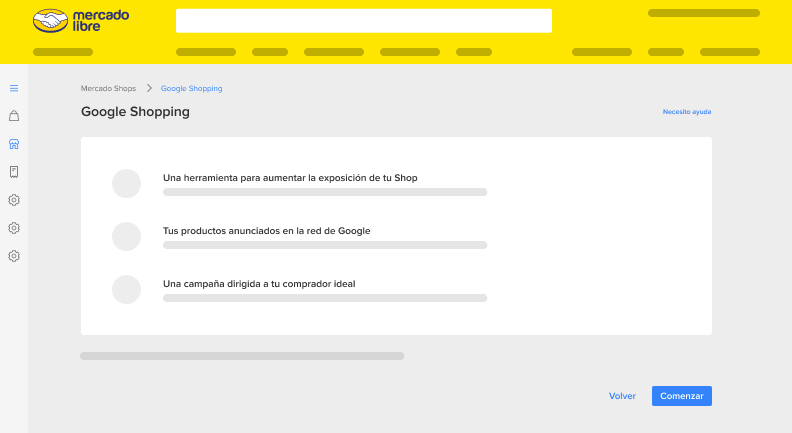Click the circle image beside "Una campaña dirigida"
This screenshot has width=792, height=433.
coord(126,290)
